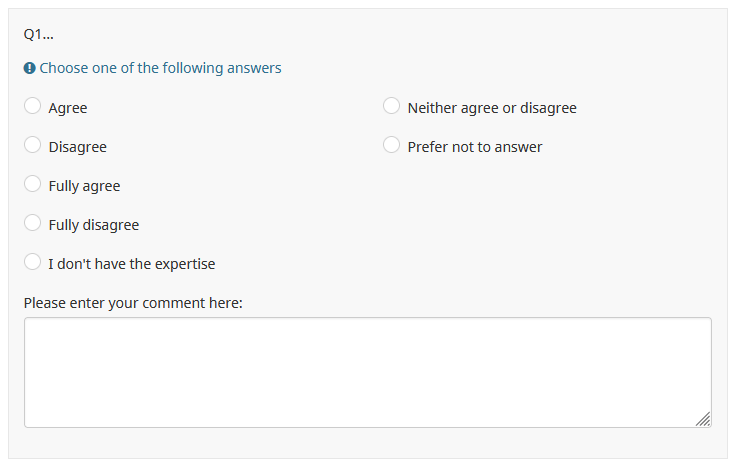
Task: Select Neither agree or disagree radio button
Action: 392,106
